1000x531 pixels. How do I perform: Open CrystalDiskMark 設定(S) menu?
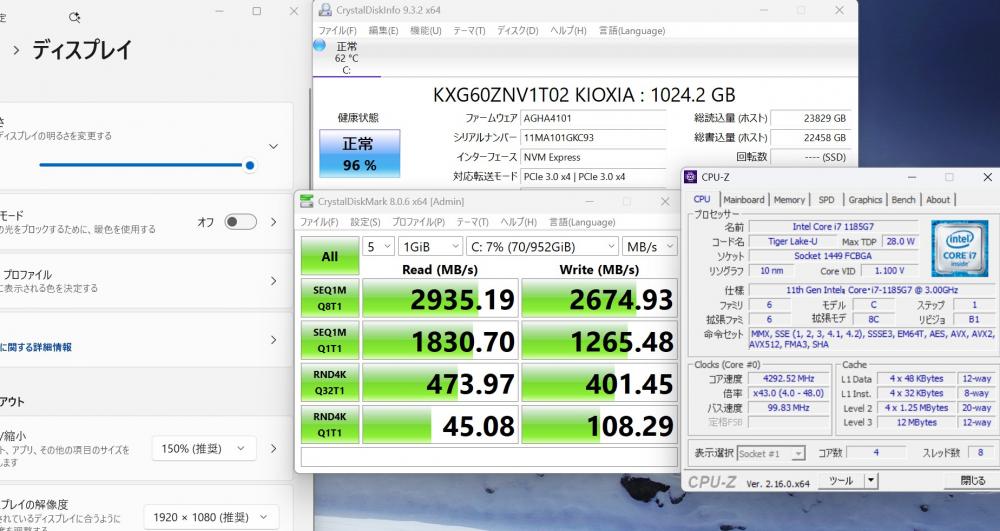click(x=365, y=222)
